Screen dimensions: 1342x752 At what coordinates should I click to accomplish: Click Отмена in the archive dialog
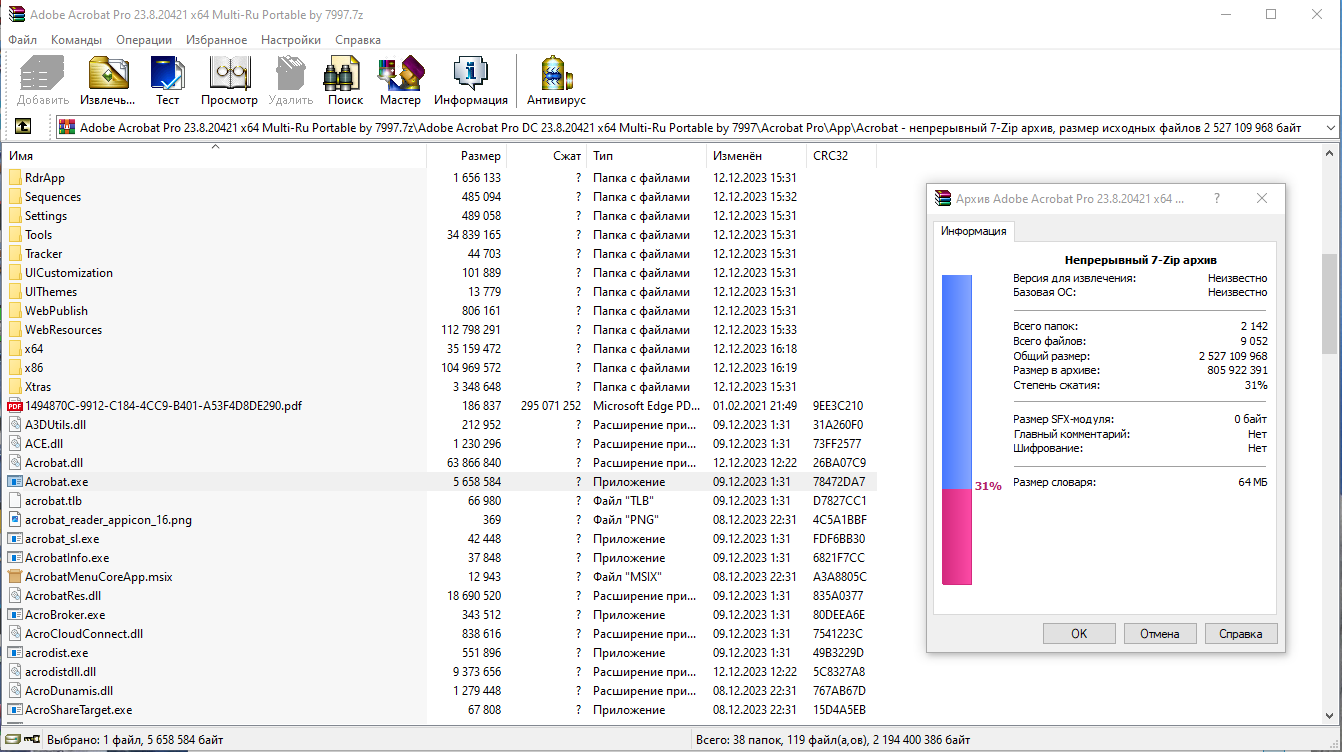[1160, 633]
